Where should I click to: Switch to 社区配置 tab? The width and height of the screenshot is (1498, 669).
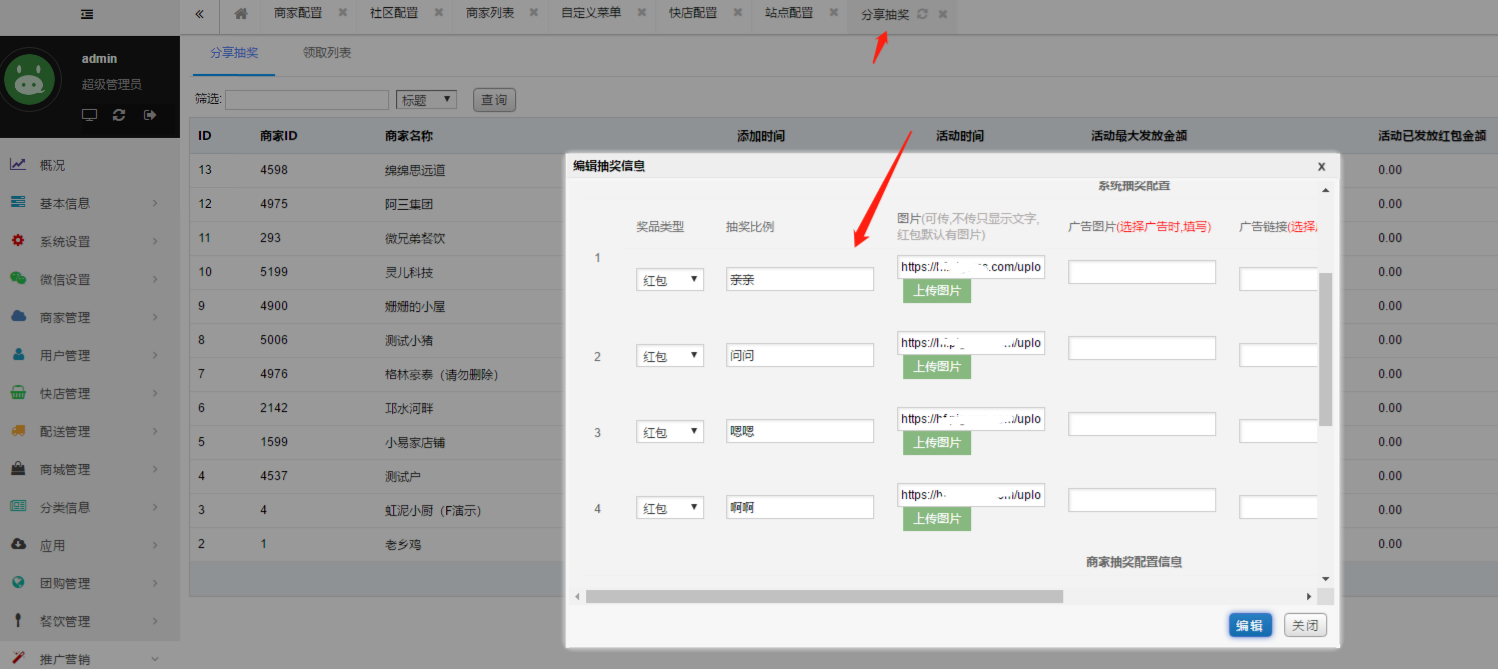click(x=394, y=14)
